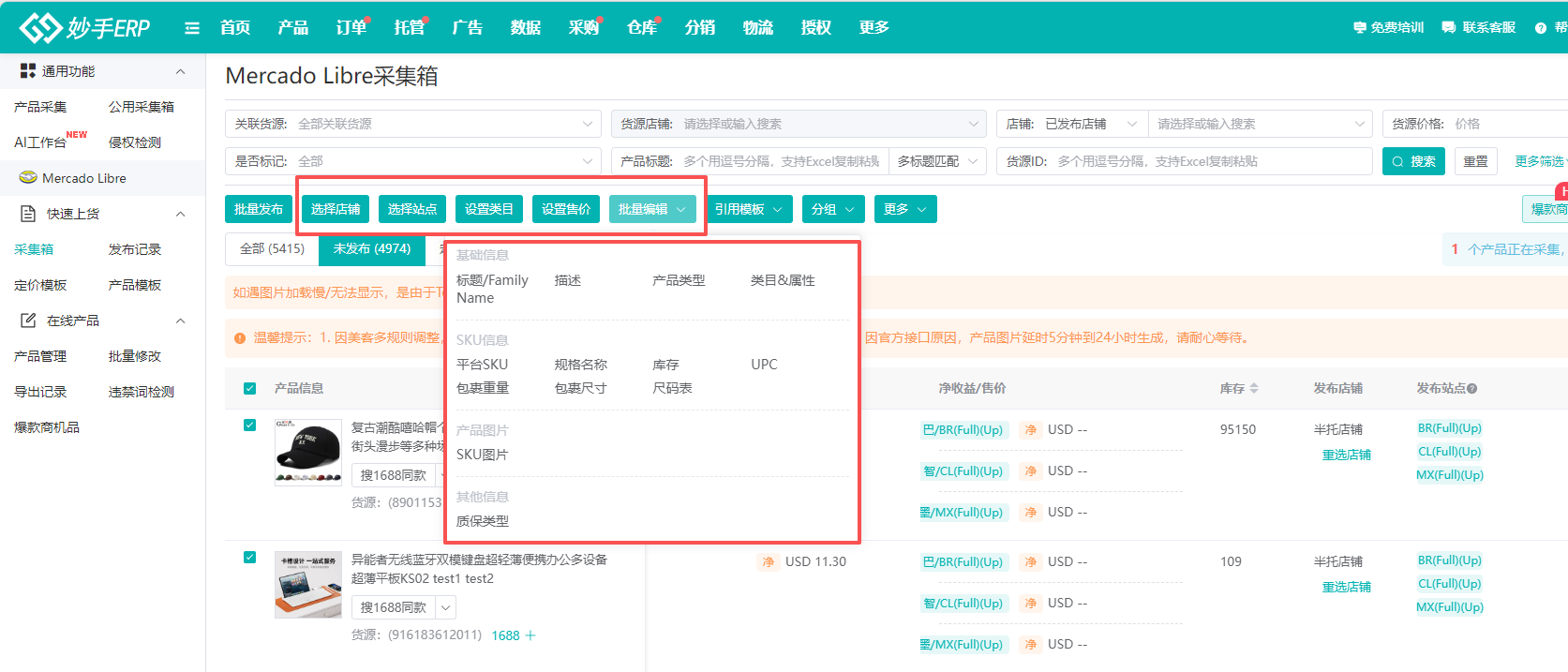
Task: Switch to the 未发布 (4974) tab
Action: [372, 248]
